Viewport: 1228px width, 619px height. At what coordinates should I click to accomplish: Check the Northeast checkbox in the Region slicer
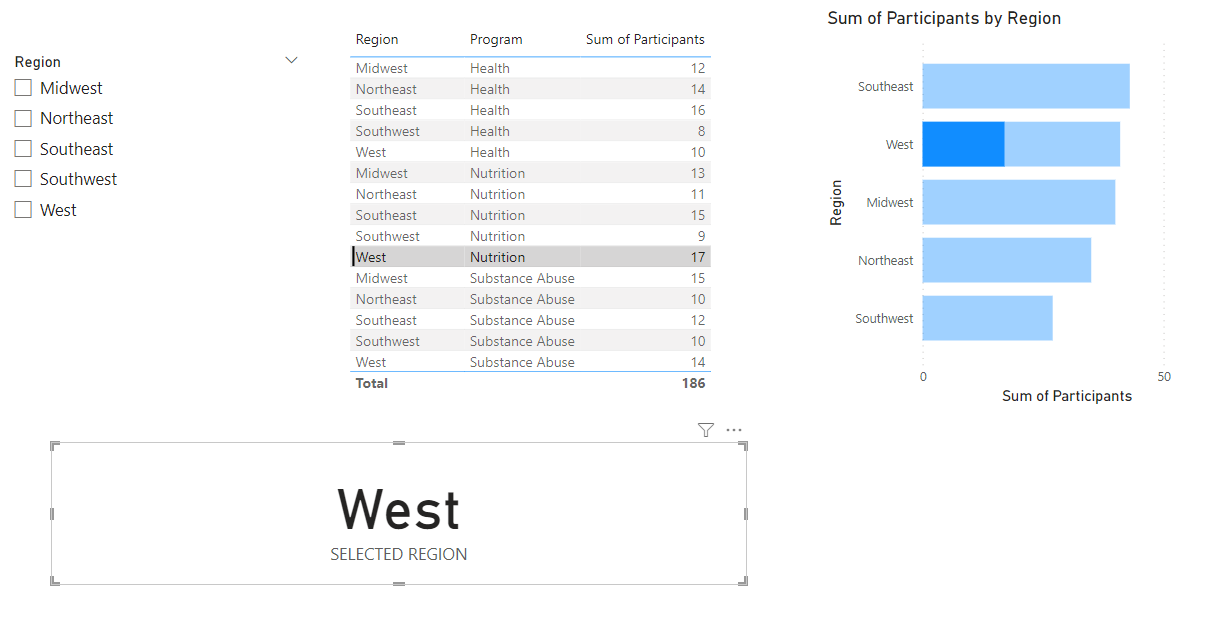[22, 118]
